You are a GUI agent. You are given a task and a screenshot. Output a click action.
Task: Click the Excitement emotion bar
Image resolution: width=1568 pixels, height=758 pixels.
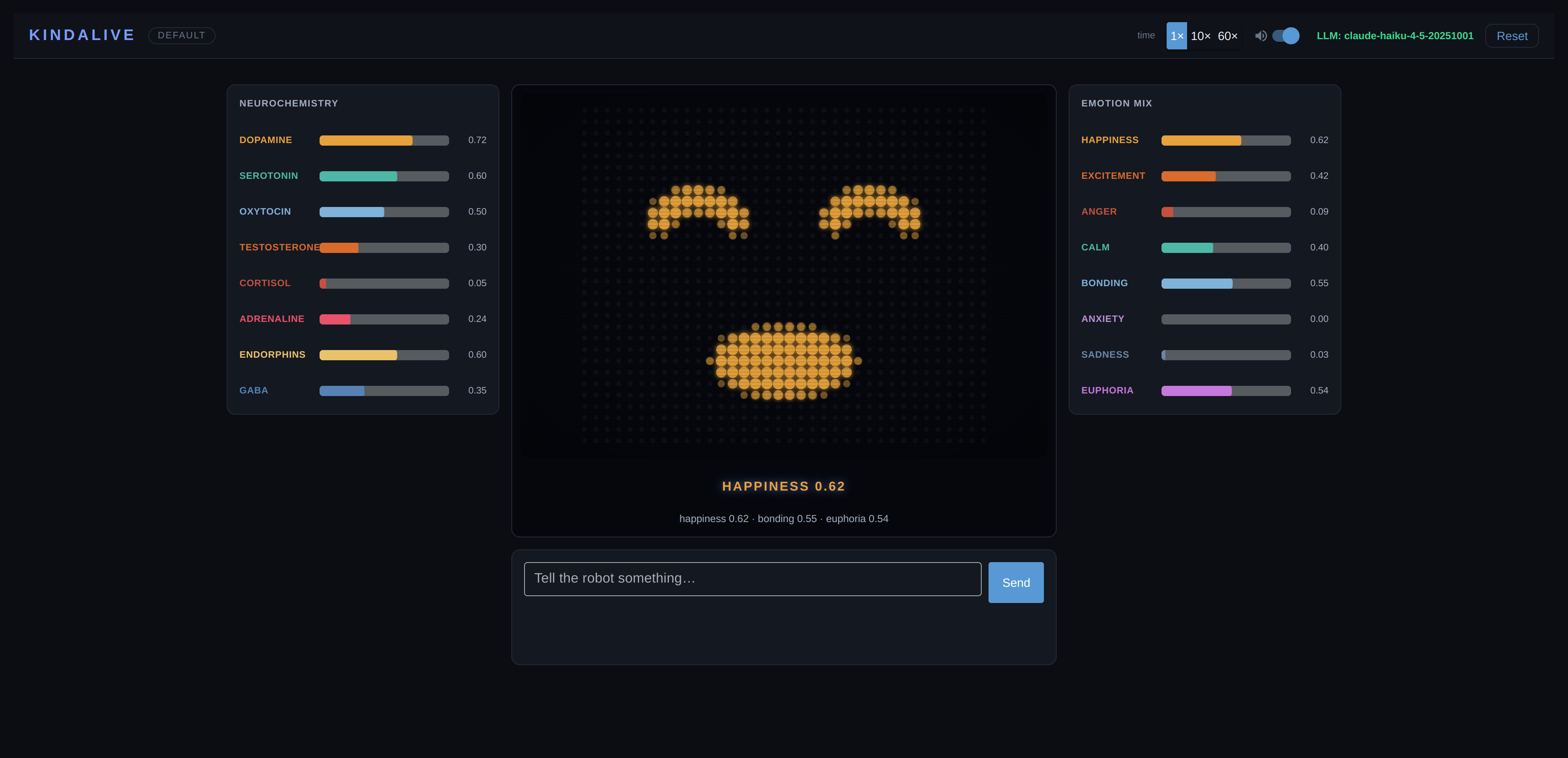coord(1226,176)
